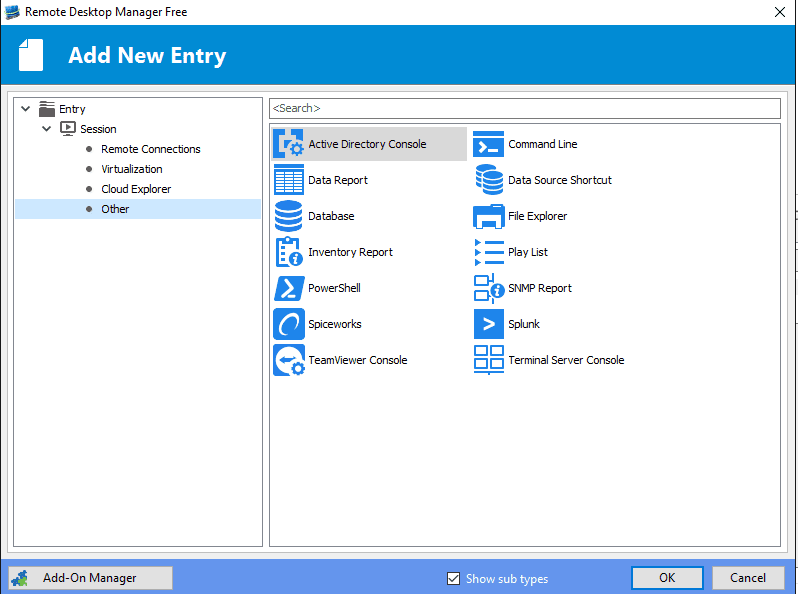
Task: Select the Data Report grid icon
Action: (289, 180)
